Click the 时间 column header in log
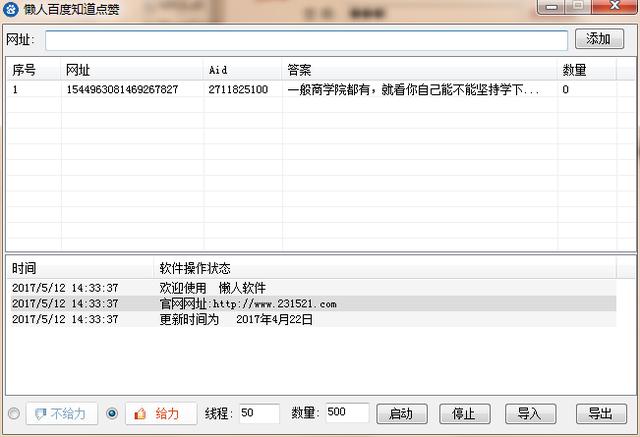 click(80, 268)
